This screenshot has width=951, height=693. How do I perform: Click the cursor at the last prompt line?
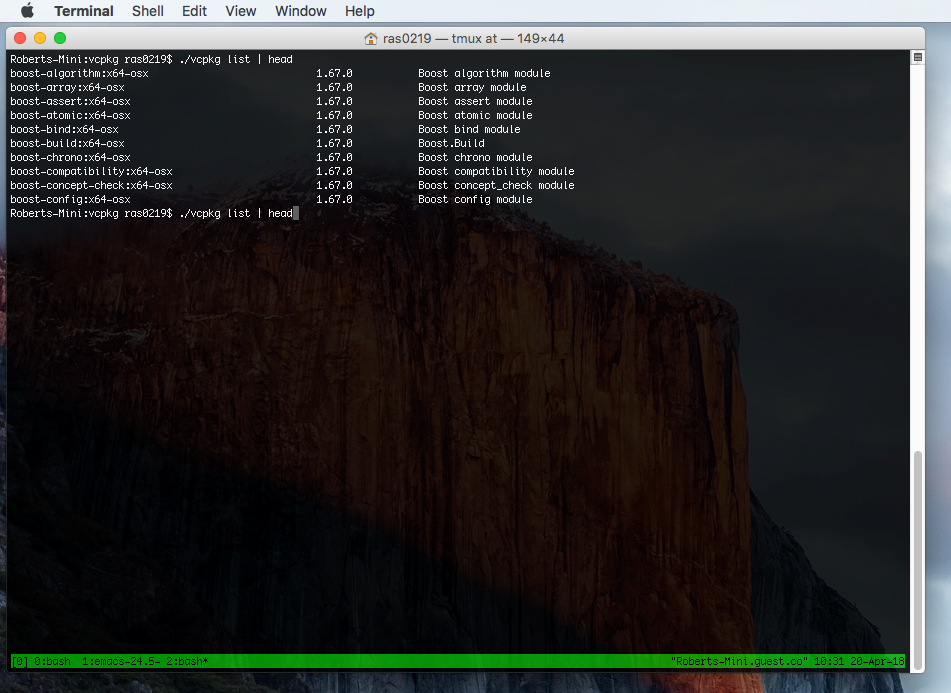pos(296,213)
